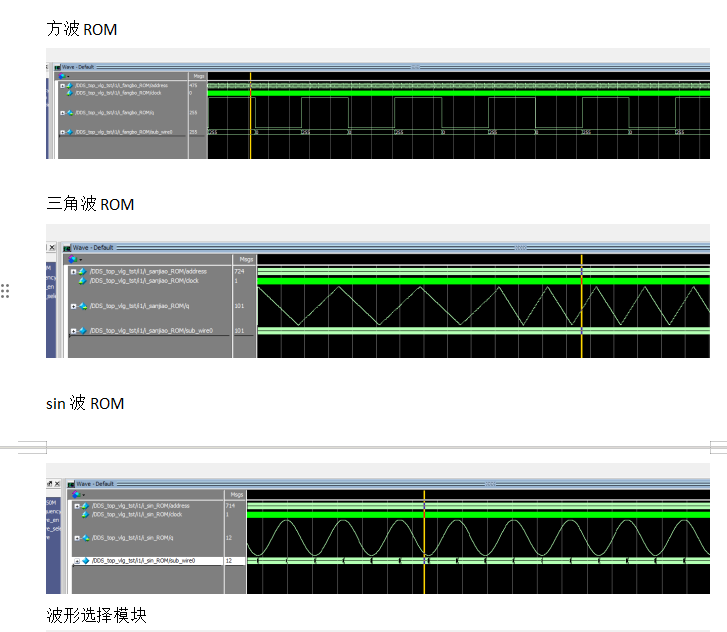This screenshot has height=632, width=727.
Task: Open signal format icon in square wave panel
Action: [x=61, y=76]
